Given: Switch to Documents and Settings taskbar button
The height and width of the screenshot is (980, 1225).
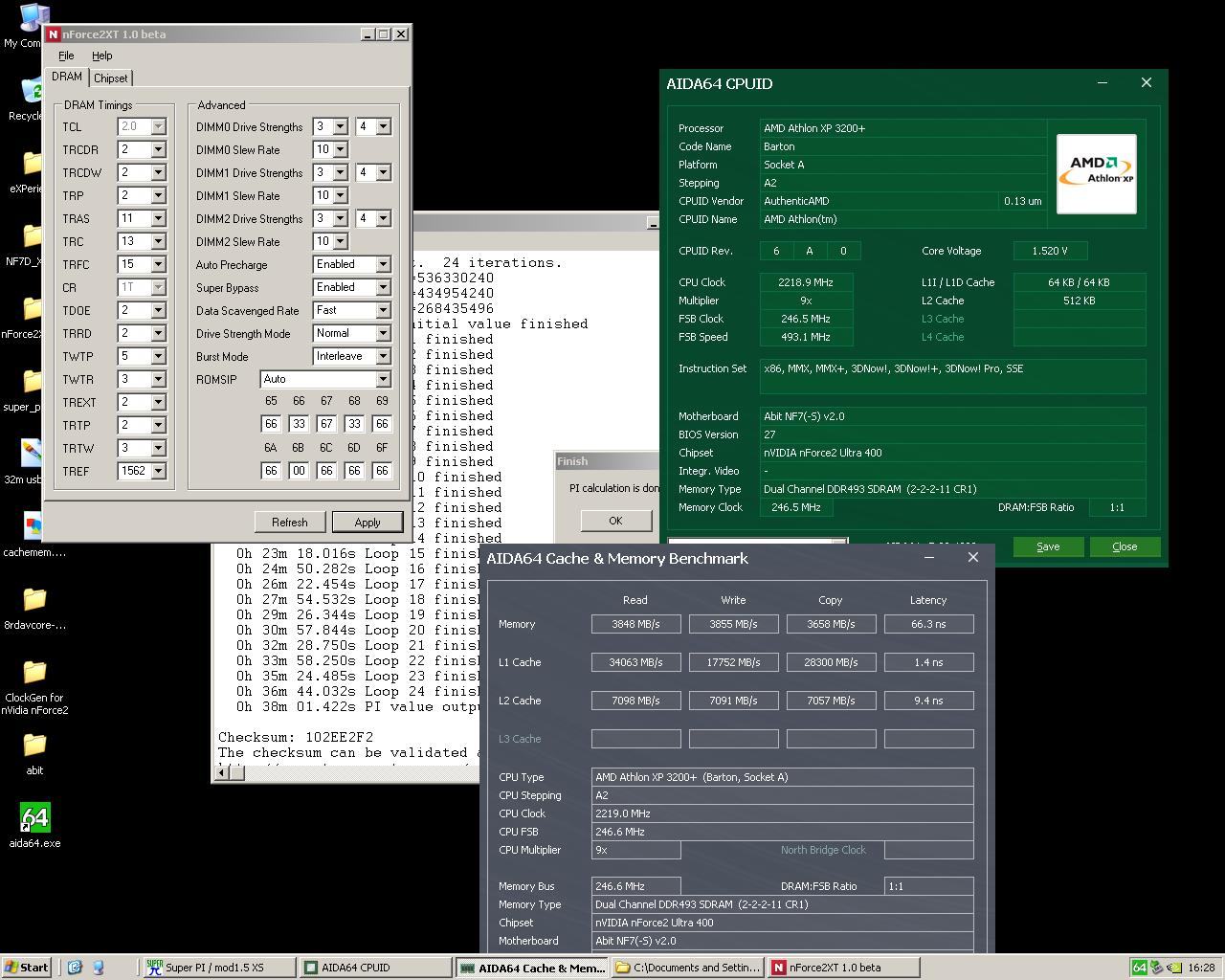Looking at the screenshot, I should 688,968.
